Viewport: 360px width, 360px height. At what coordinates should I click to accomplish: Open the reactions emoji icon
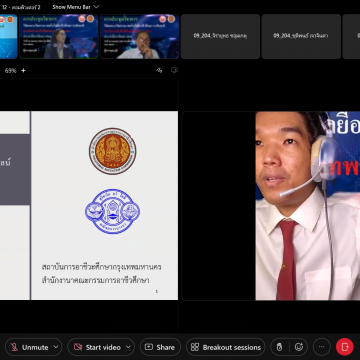point(299,347)
